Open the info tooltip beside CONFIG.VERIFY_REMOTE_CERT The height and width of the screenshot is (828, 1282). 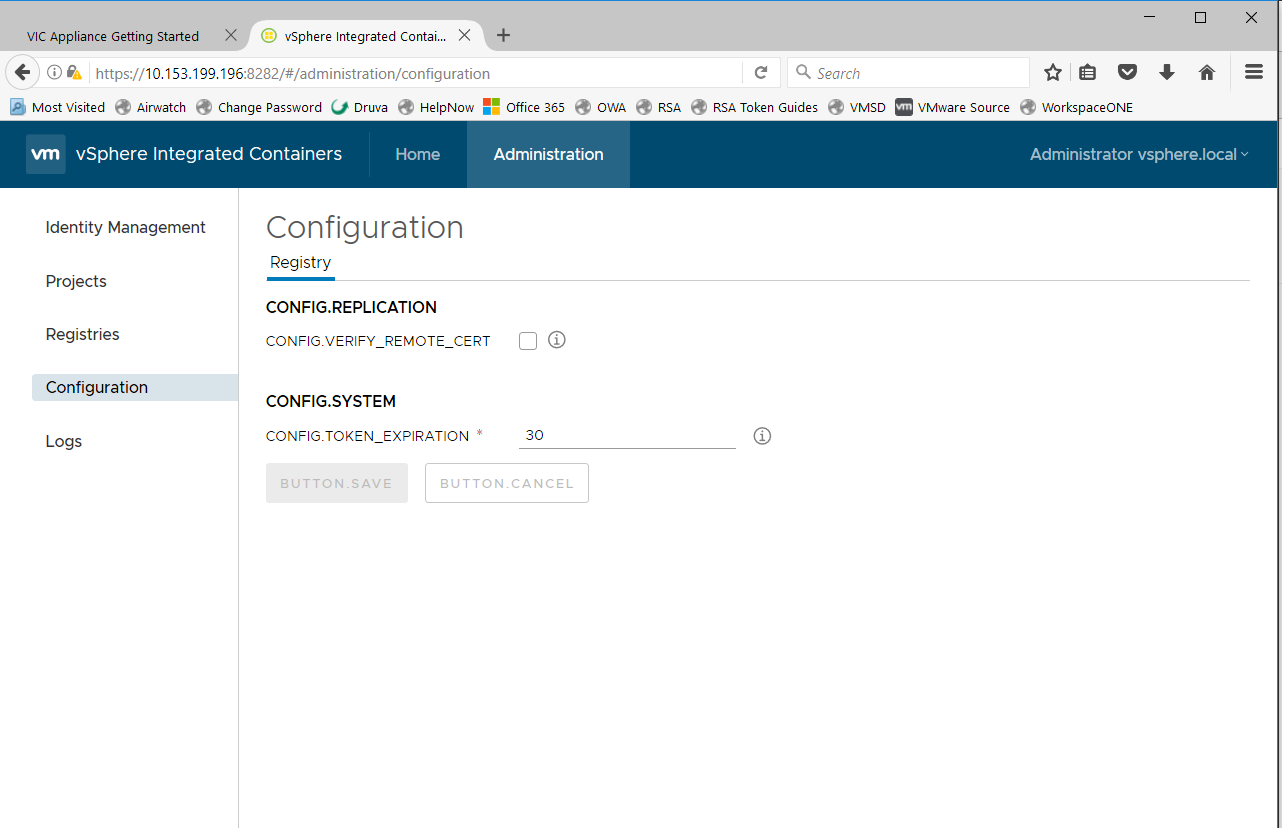point(556,340)
